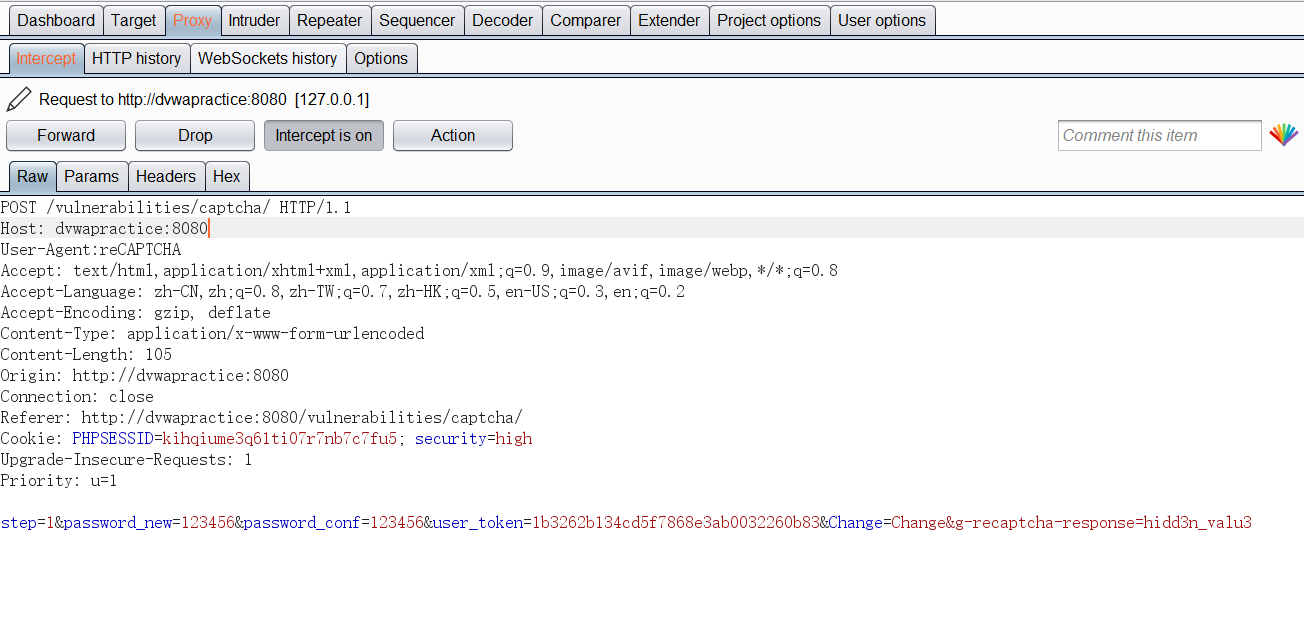The height and width of the screenshot is (641, 1304).
Task: Go to the Intruder tab
Action: tap(254, 20)
